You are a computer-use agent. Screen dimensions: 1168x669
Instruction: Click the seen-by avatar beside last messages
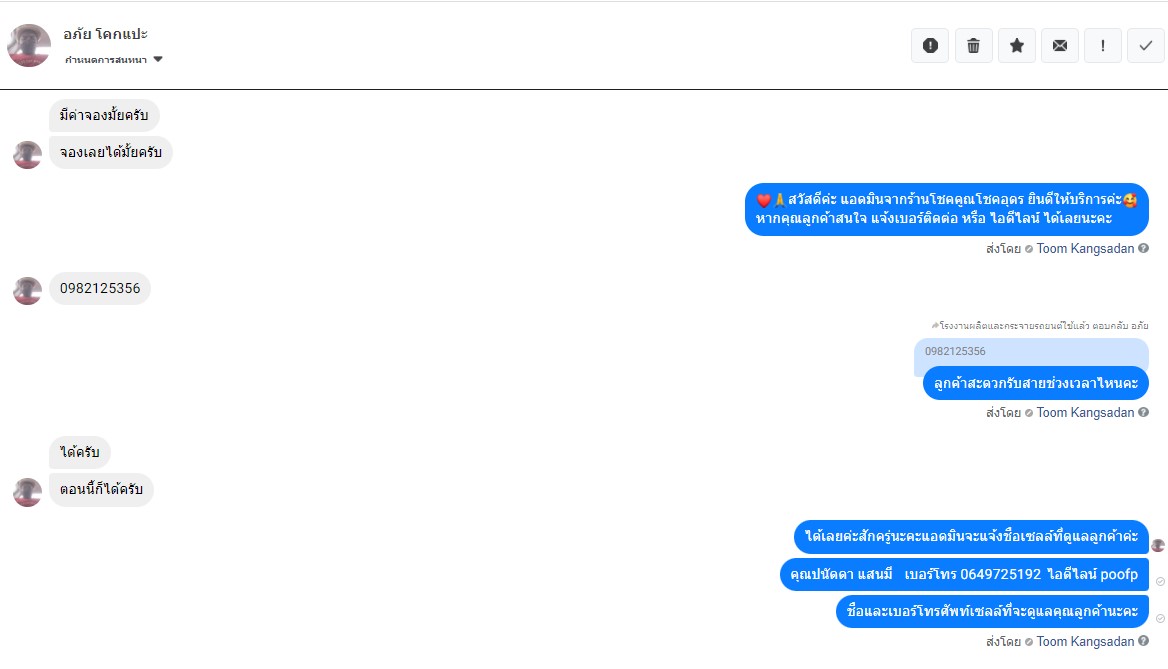click(1158, 545)
